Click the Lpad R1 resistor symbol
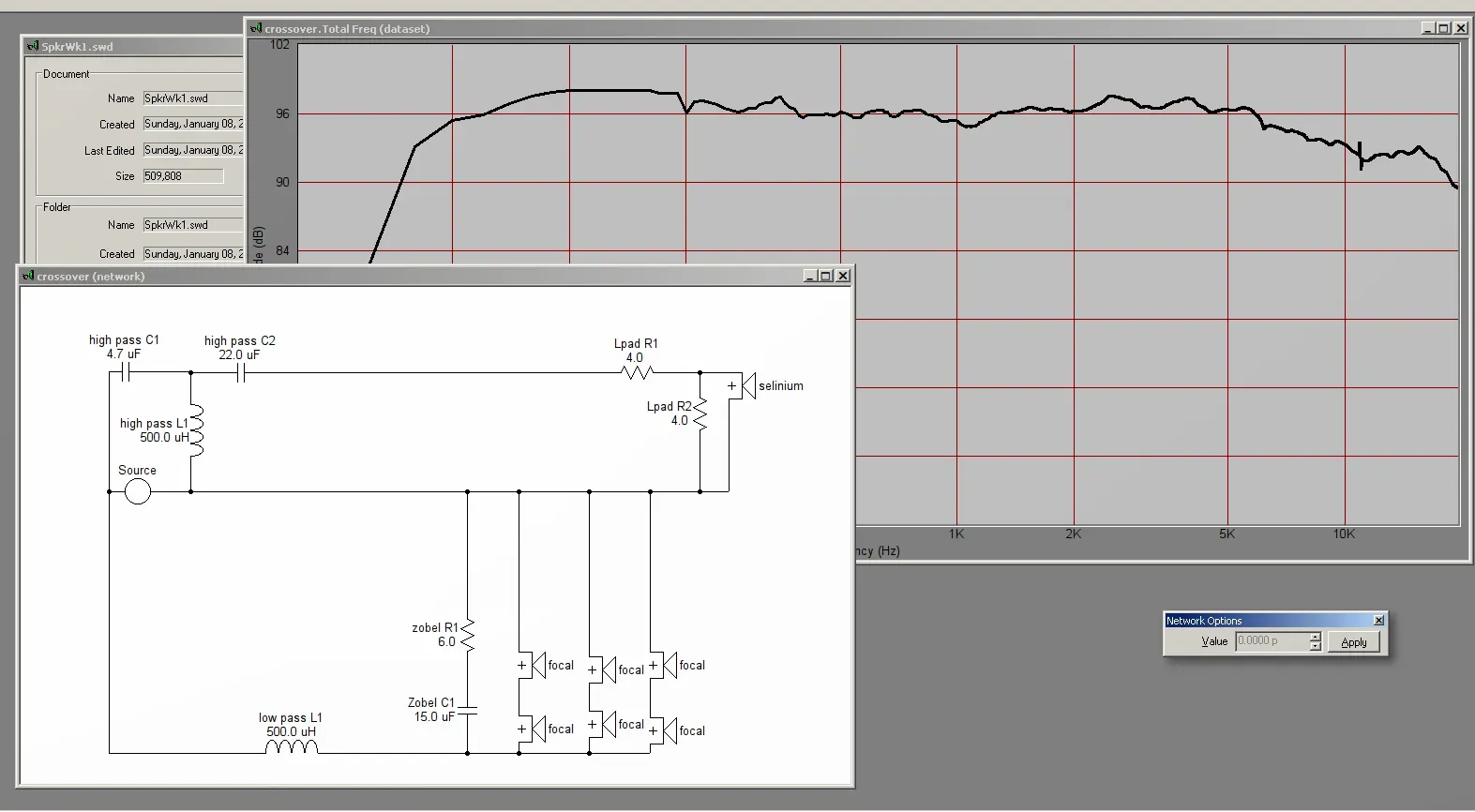Image resolution: width=1475 pixels, height=812 pixels. click(x=637, y=372)
